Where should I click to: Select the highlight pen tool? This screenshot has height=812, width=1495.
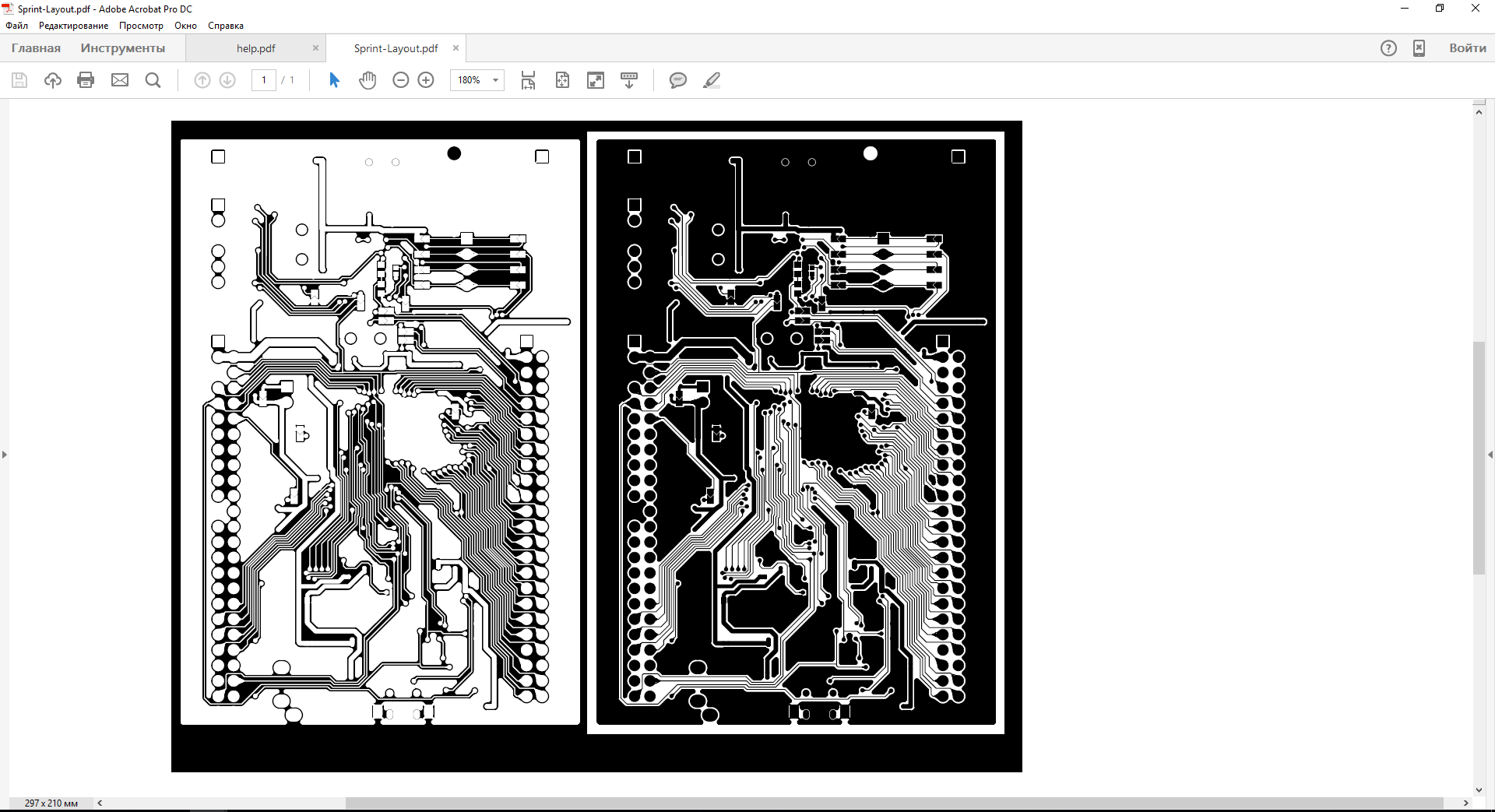coord(712,80)
